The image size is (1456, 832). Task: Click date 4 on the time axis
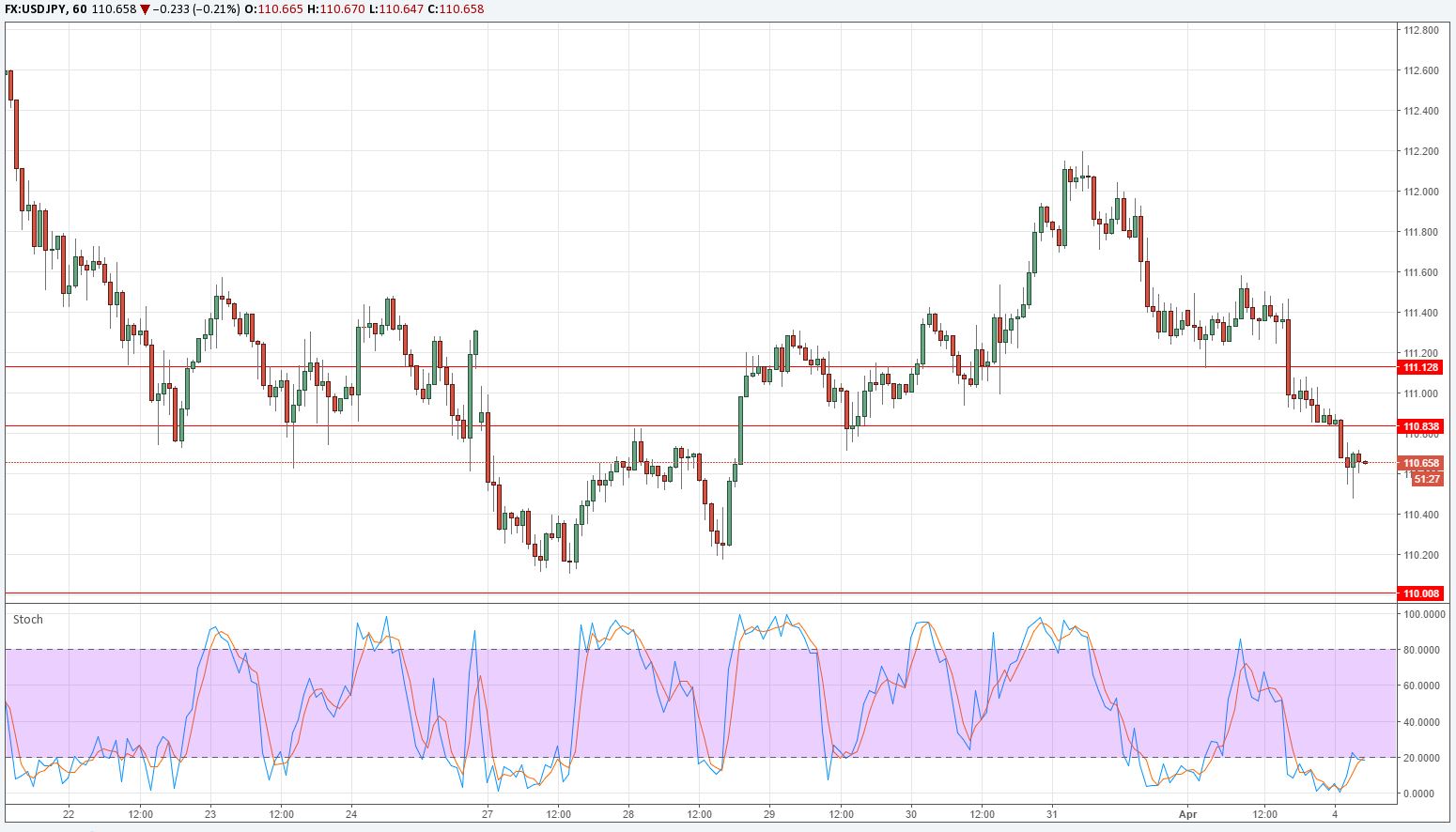pyautogui.click(x=1335, y=814)
